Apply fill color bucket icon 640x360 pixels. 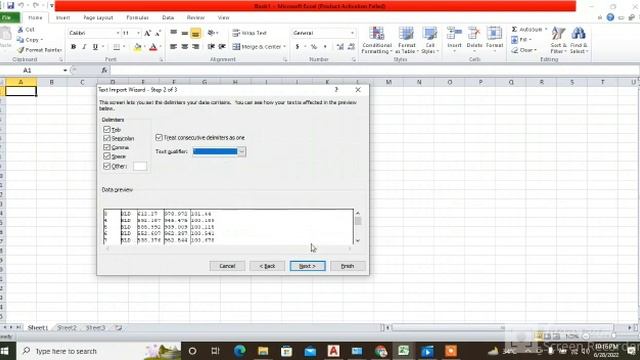[138, 47]
